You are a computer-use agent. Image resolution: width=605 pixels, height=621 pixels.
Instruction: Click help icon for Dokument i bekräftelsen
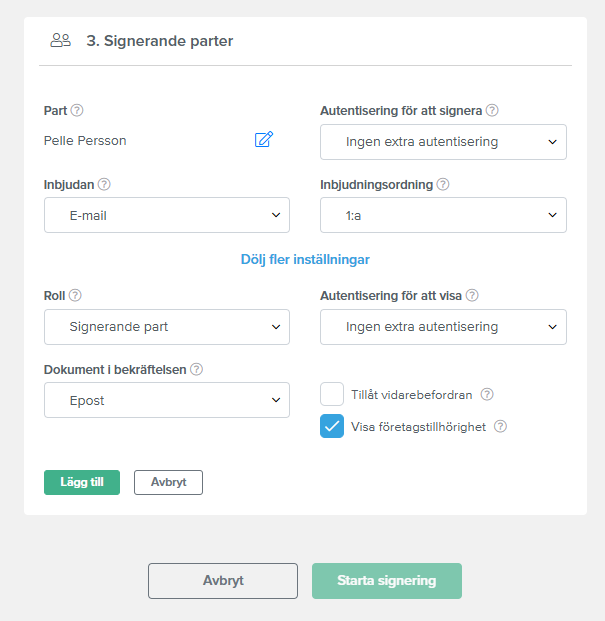(x=196, y=369)
